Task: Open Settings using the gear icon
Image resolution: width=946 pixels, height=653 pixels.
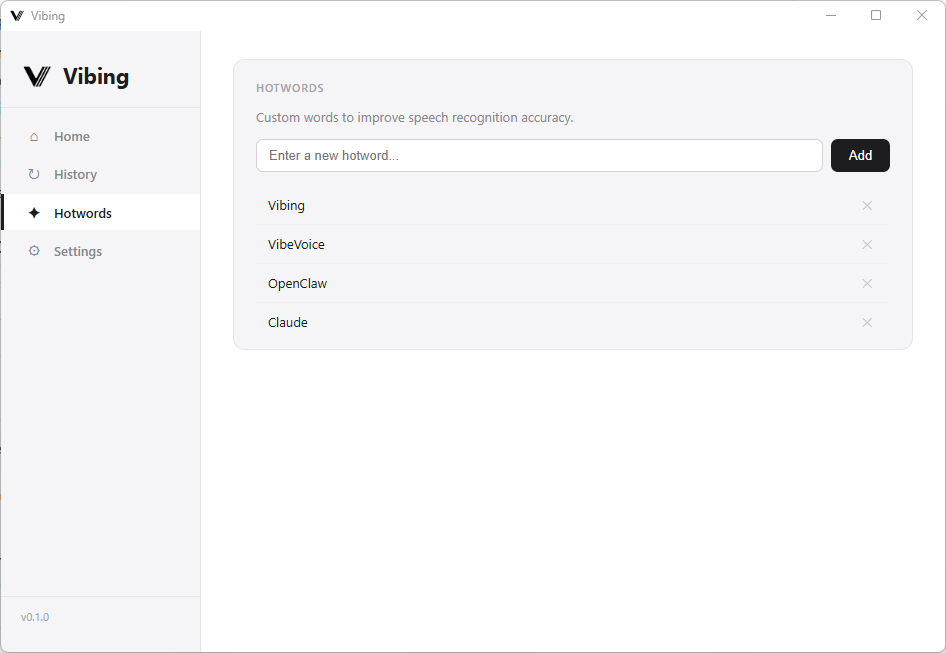Action: (34, 251)
